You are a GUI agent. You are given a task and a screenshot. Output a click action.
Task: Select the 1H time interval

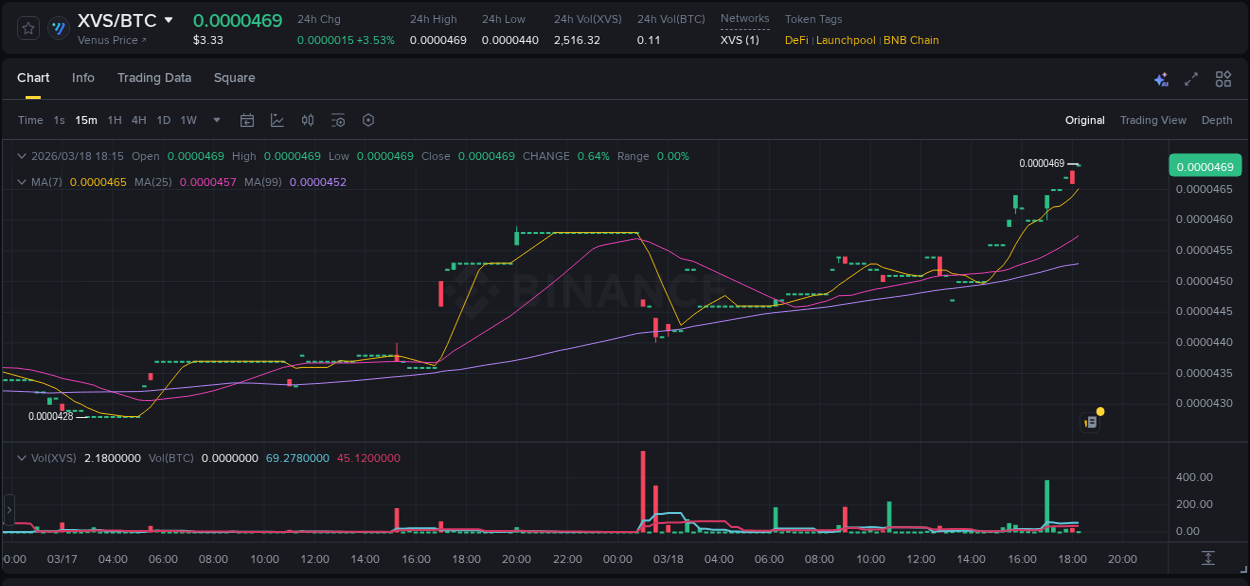115,120
